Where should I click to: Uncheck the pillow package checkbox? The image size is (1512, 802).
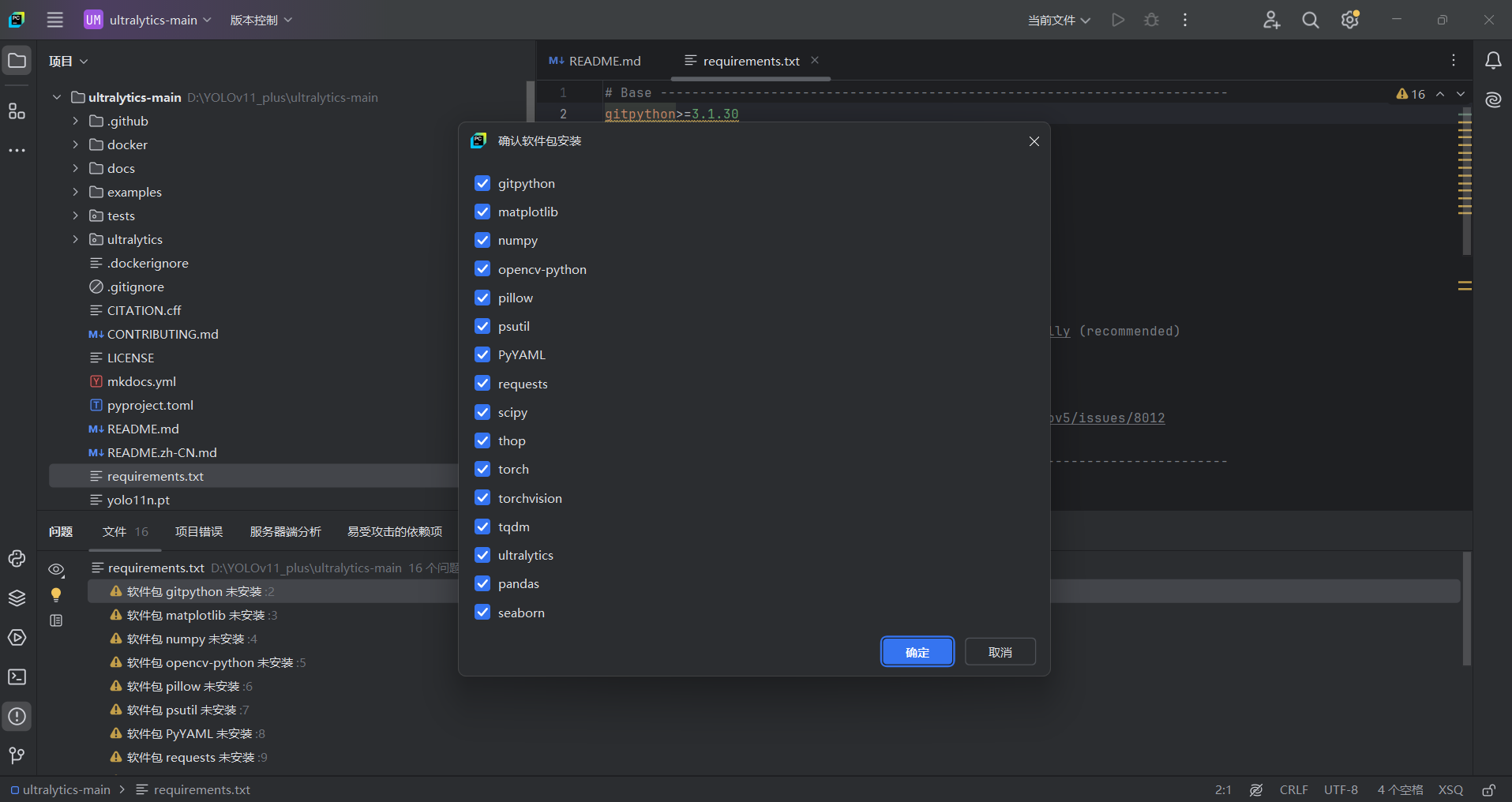click(x=482, y=298)
